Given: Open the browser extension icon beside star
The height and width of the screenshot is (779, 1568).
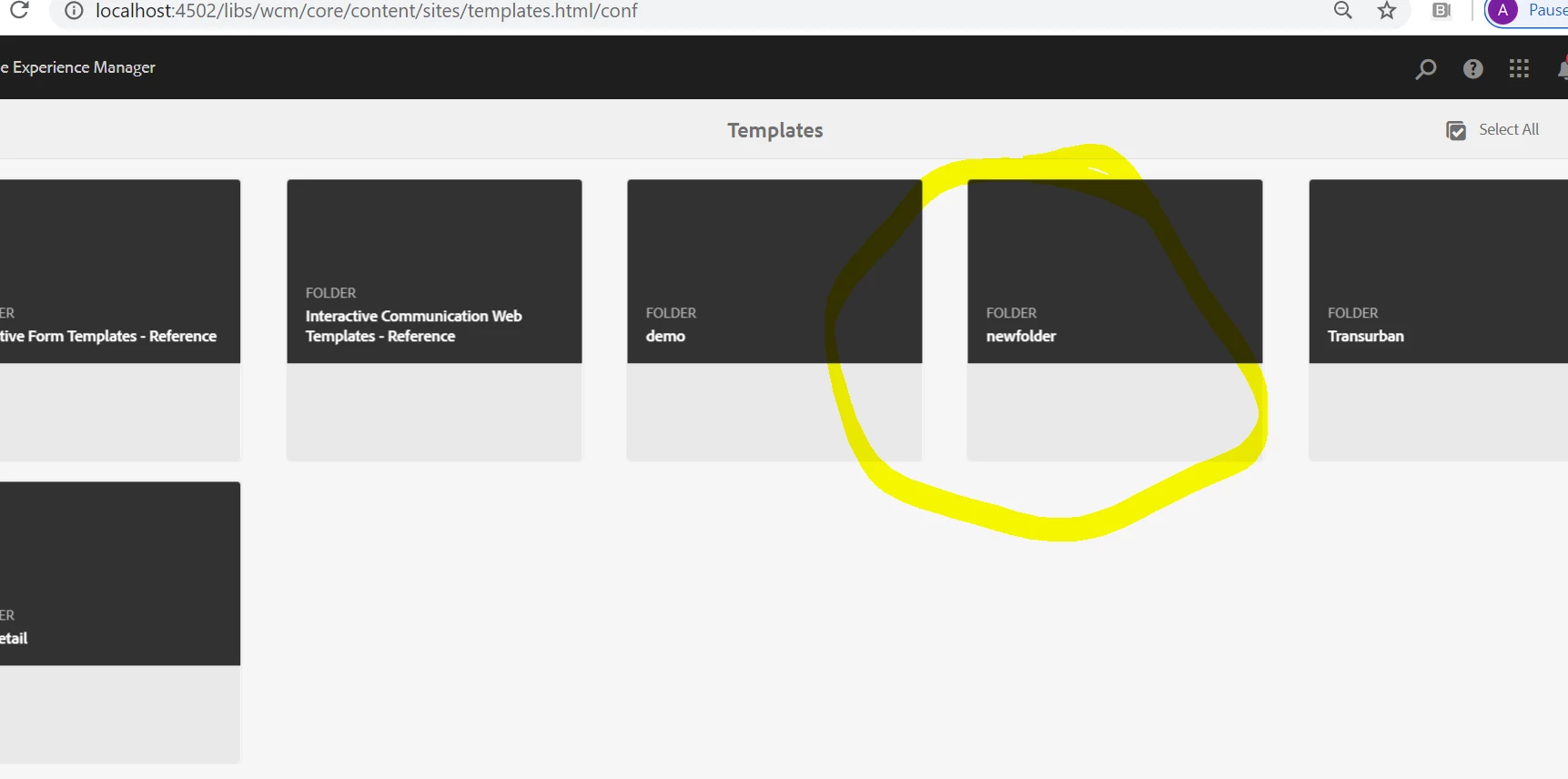Looking at the screenshot, I should click(x=1442, y=10).
